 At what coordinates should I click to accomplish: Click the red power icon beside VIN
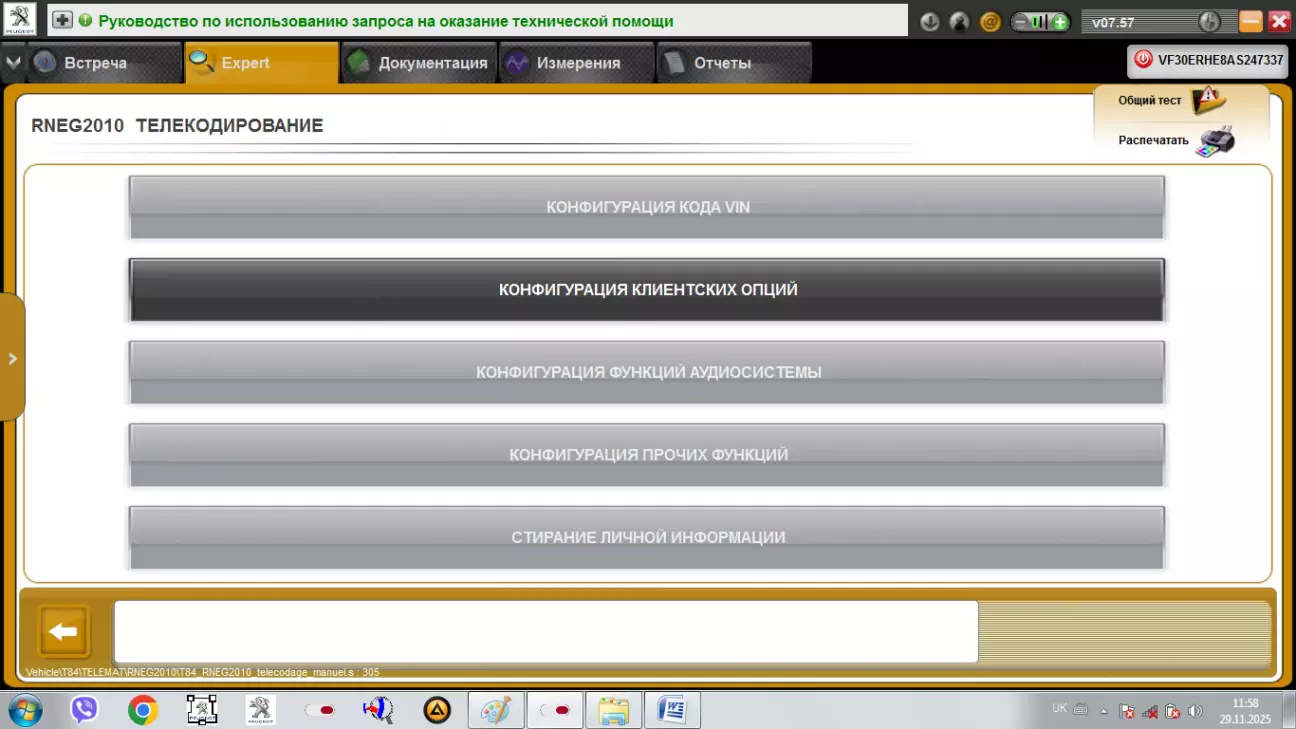point(1143,60)
